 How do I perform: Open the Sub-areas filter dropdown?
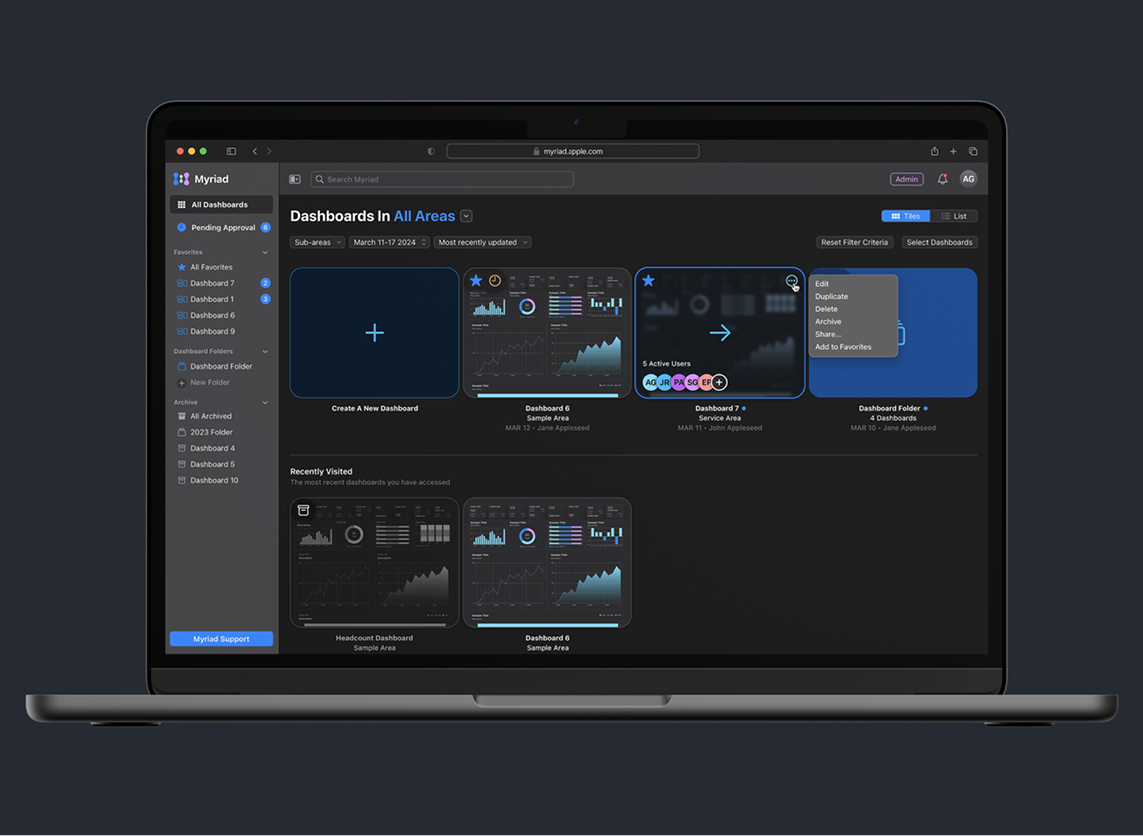[x=316, y=242]
